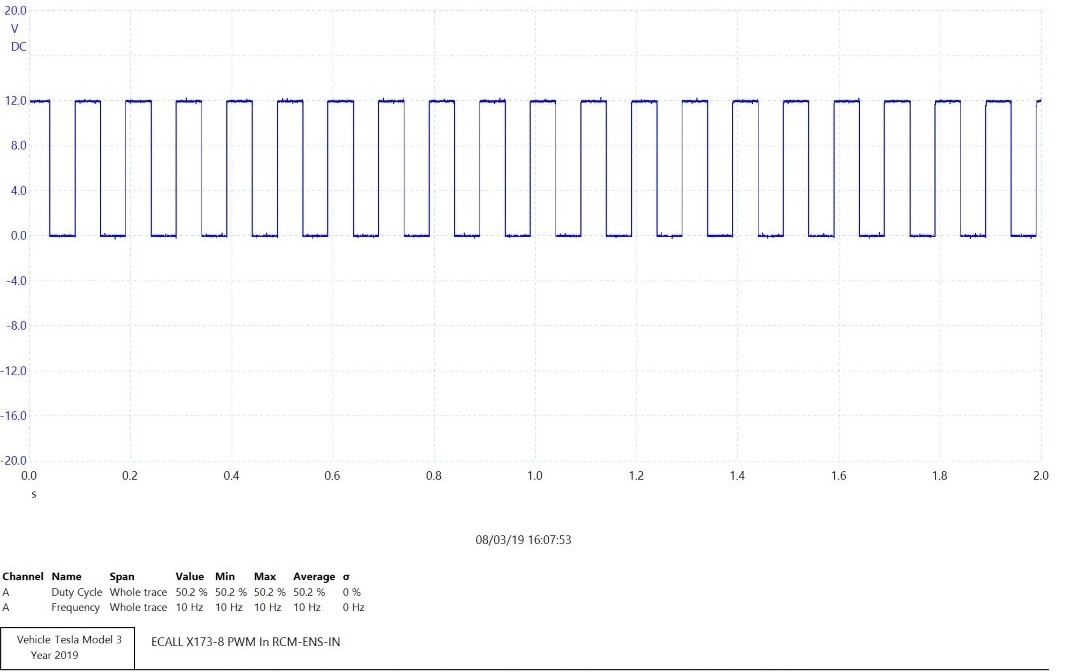1073x672 pixels.
Task: Click the 0.6 time axis marker
Action: [x=332, y=476]
